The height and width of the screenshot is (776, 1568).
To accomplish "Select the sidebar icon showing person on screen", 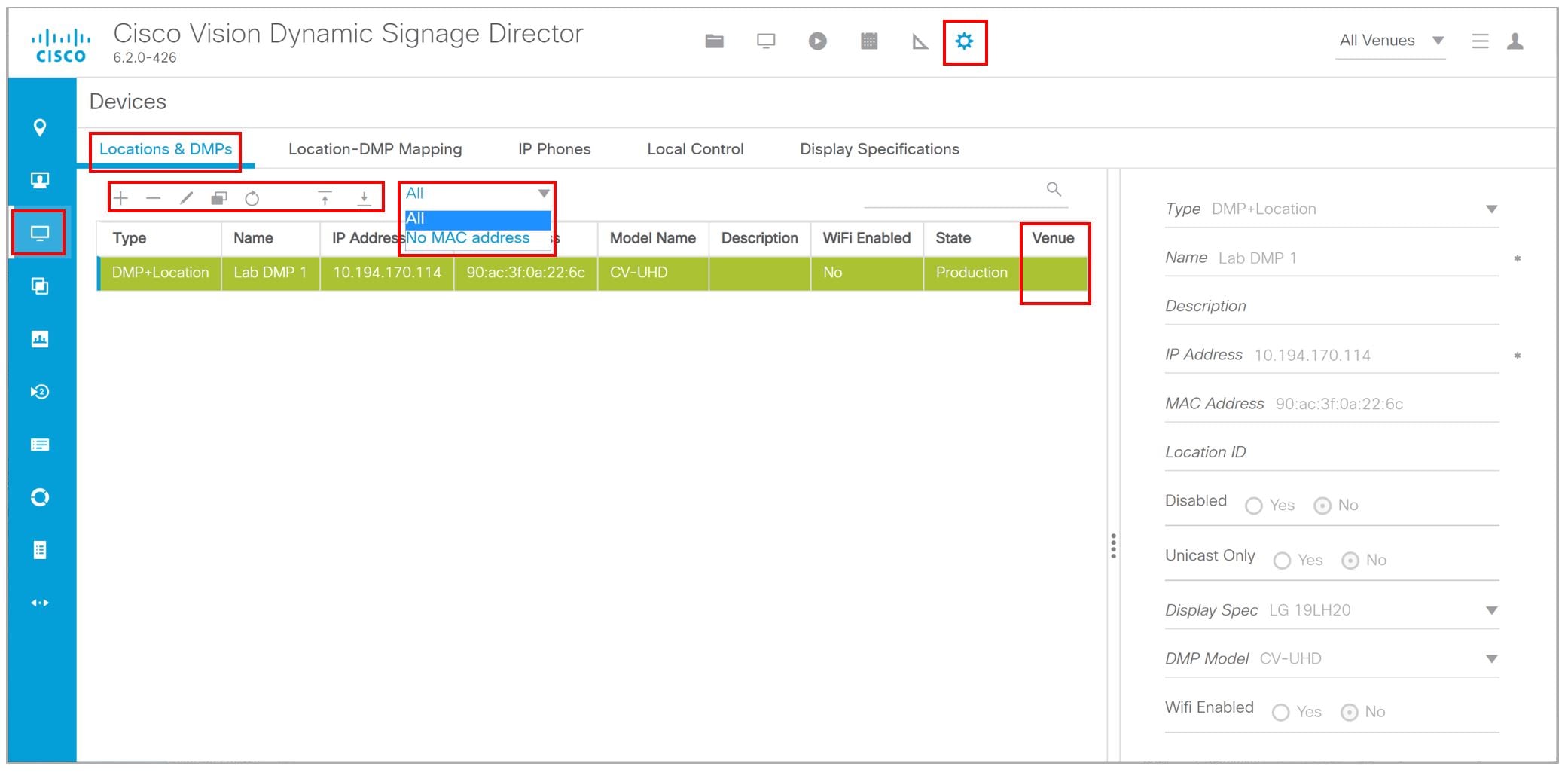I will [40, 180].
